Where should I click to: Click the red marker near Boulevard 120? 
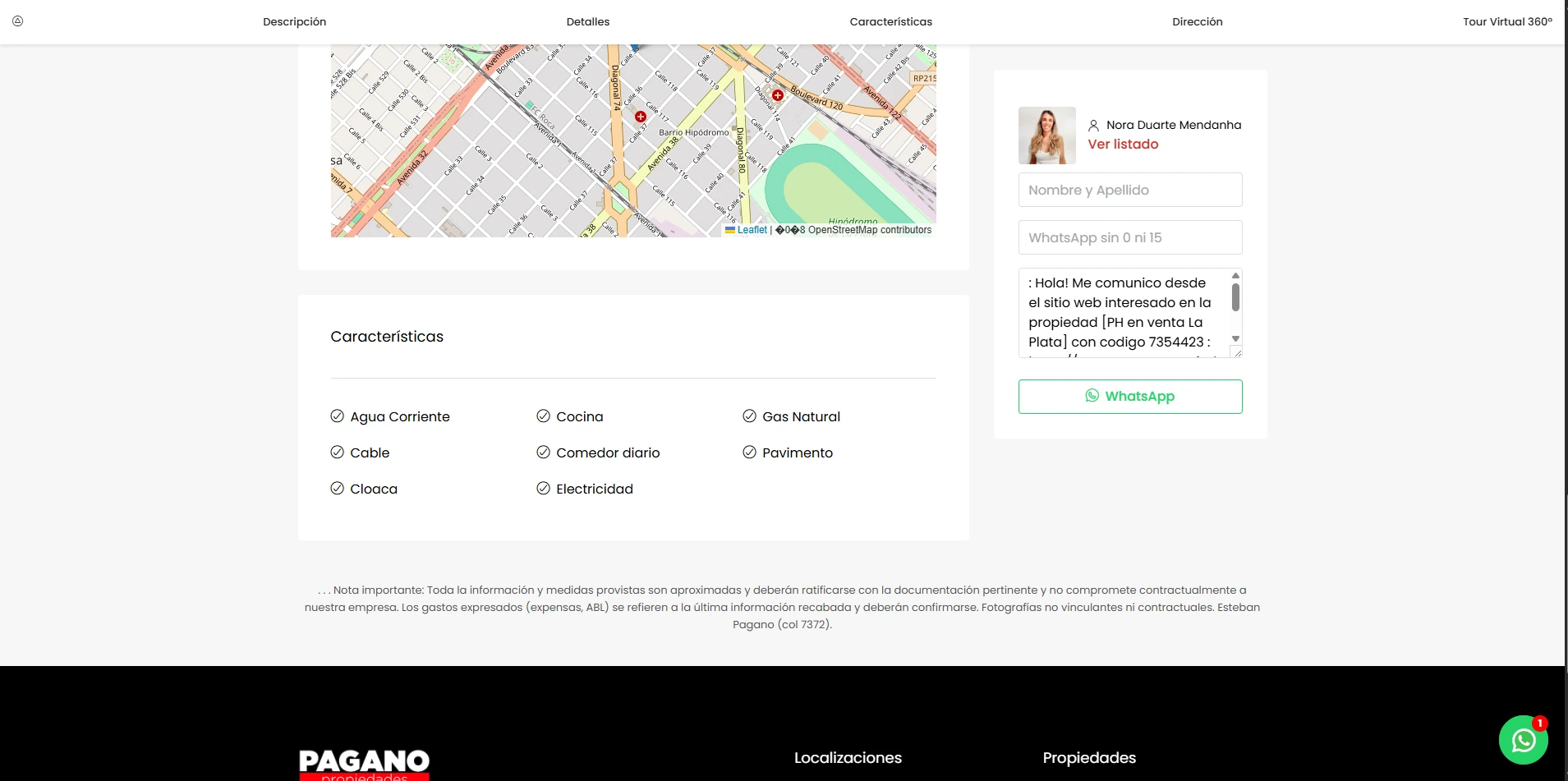click(x=777, y=95)
